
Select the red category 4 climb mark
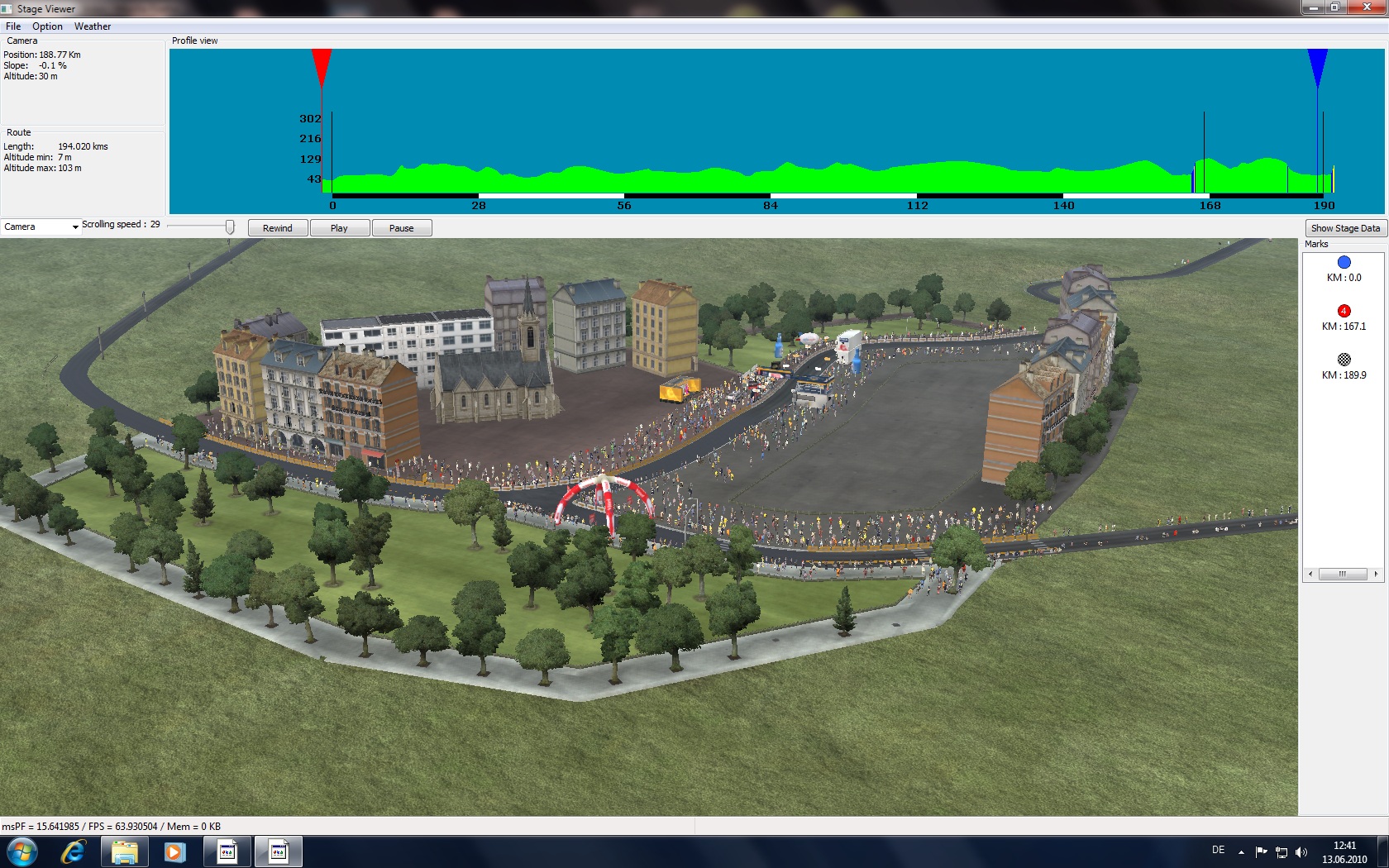click(x=1344, y=311)
